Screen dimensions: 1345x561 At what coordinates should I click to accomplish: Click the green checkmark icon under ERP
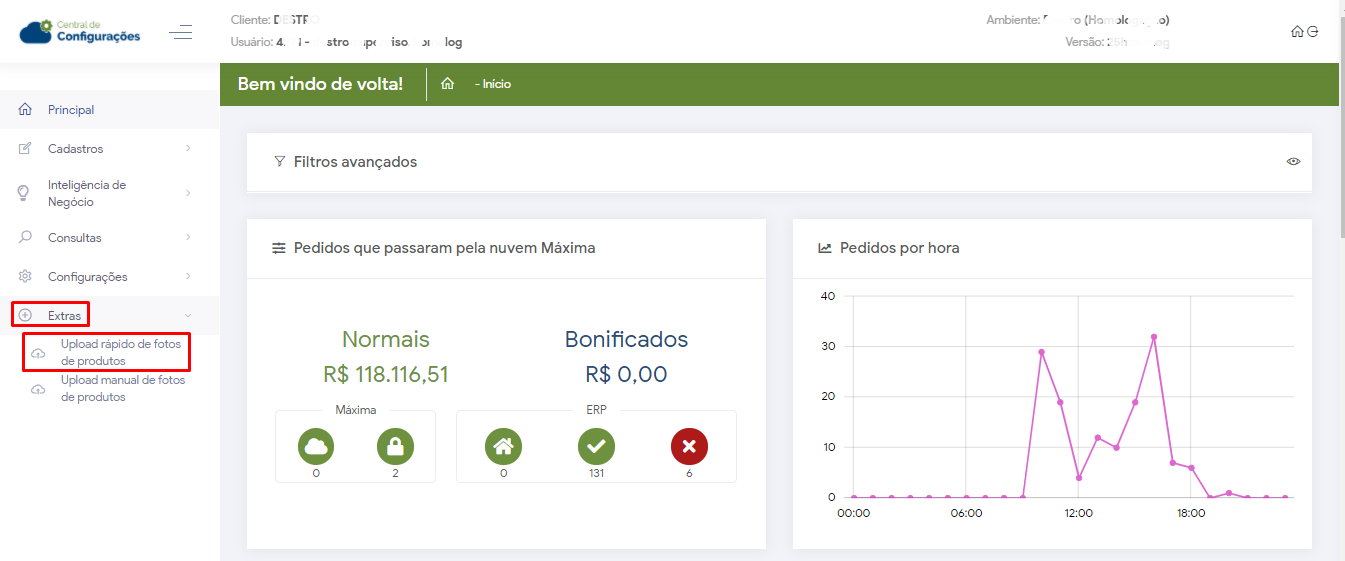pyautogui.click(x=596, y=446)
